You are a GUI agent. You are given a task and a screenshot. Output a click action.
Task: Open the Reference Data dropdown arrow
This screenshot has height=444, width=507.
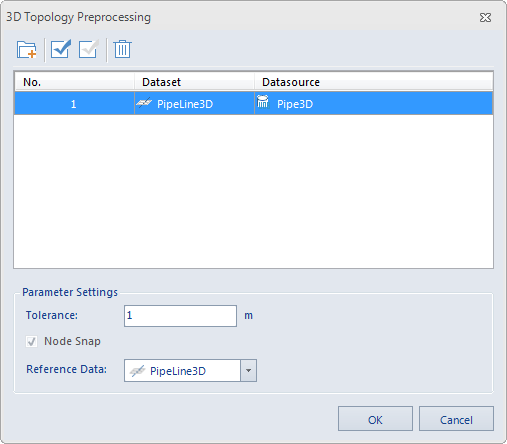tap(248, 370)
